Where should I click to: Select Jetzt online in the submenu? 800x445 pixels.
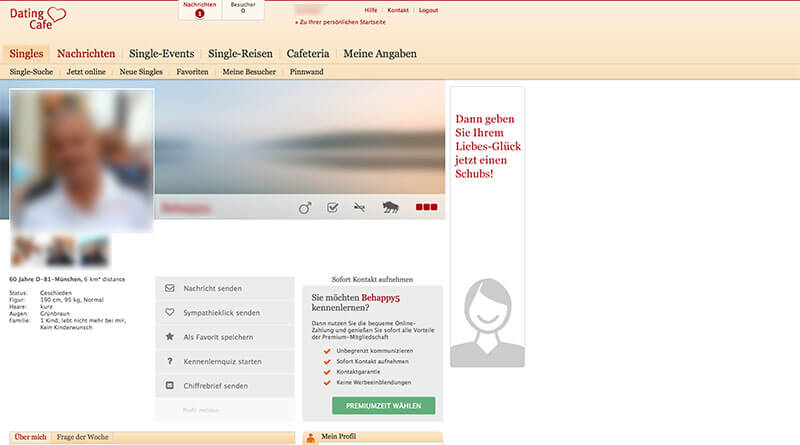88,72
